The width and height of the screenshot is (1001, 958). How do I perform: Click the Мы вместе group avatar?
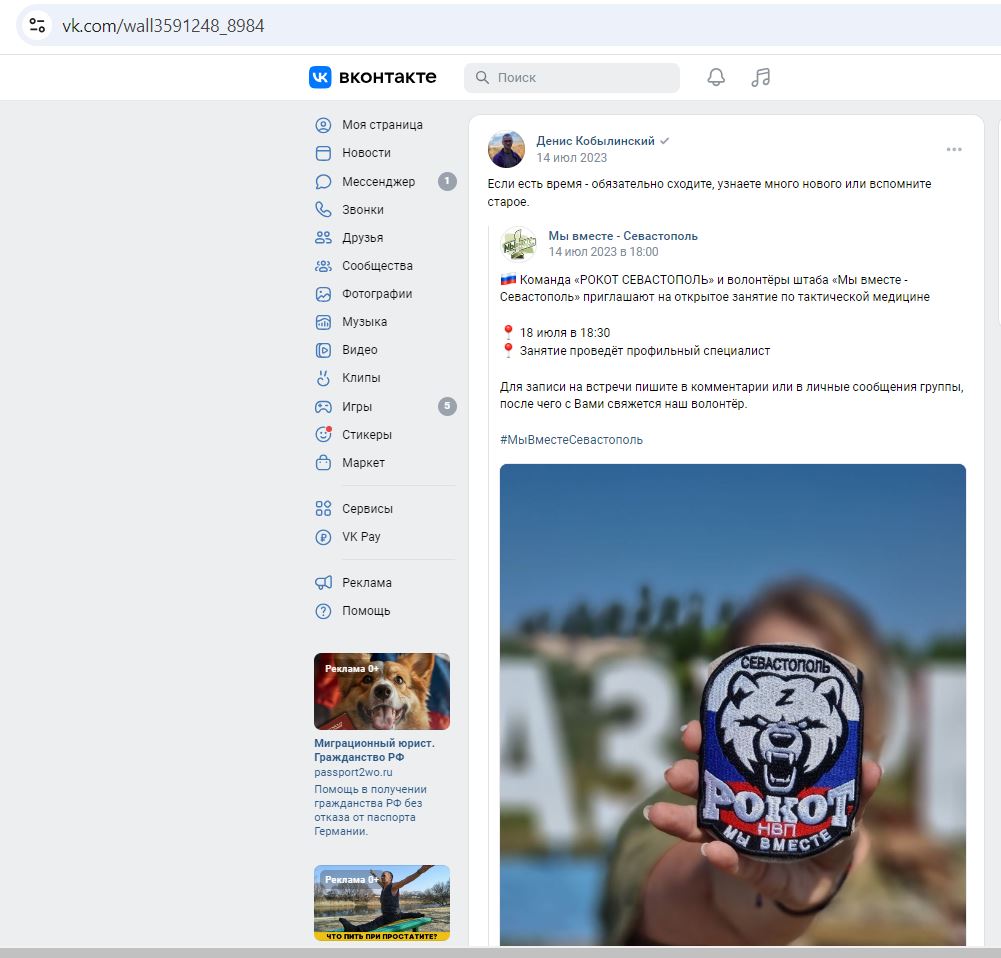[518, 244]
